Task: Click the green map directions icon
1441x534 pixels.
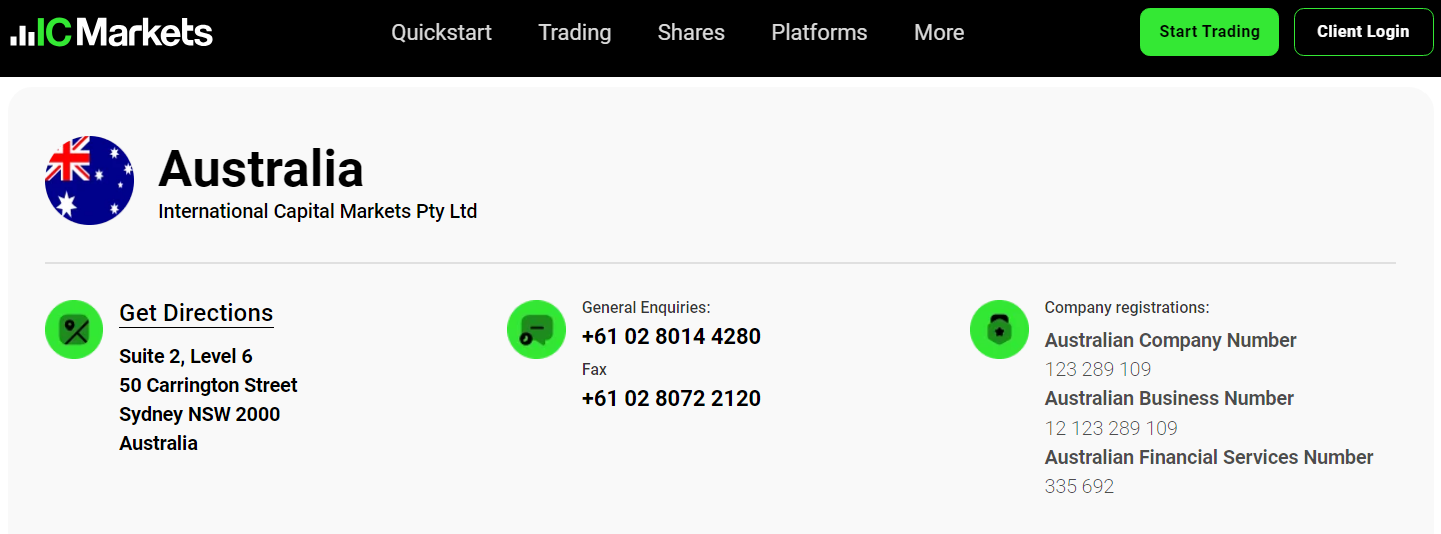Action: pos(74,329)
